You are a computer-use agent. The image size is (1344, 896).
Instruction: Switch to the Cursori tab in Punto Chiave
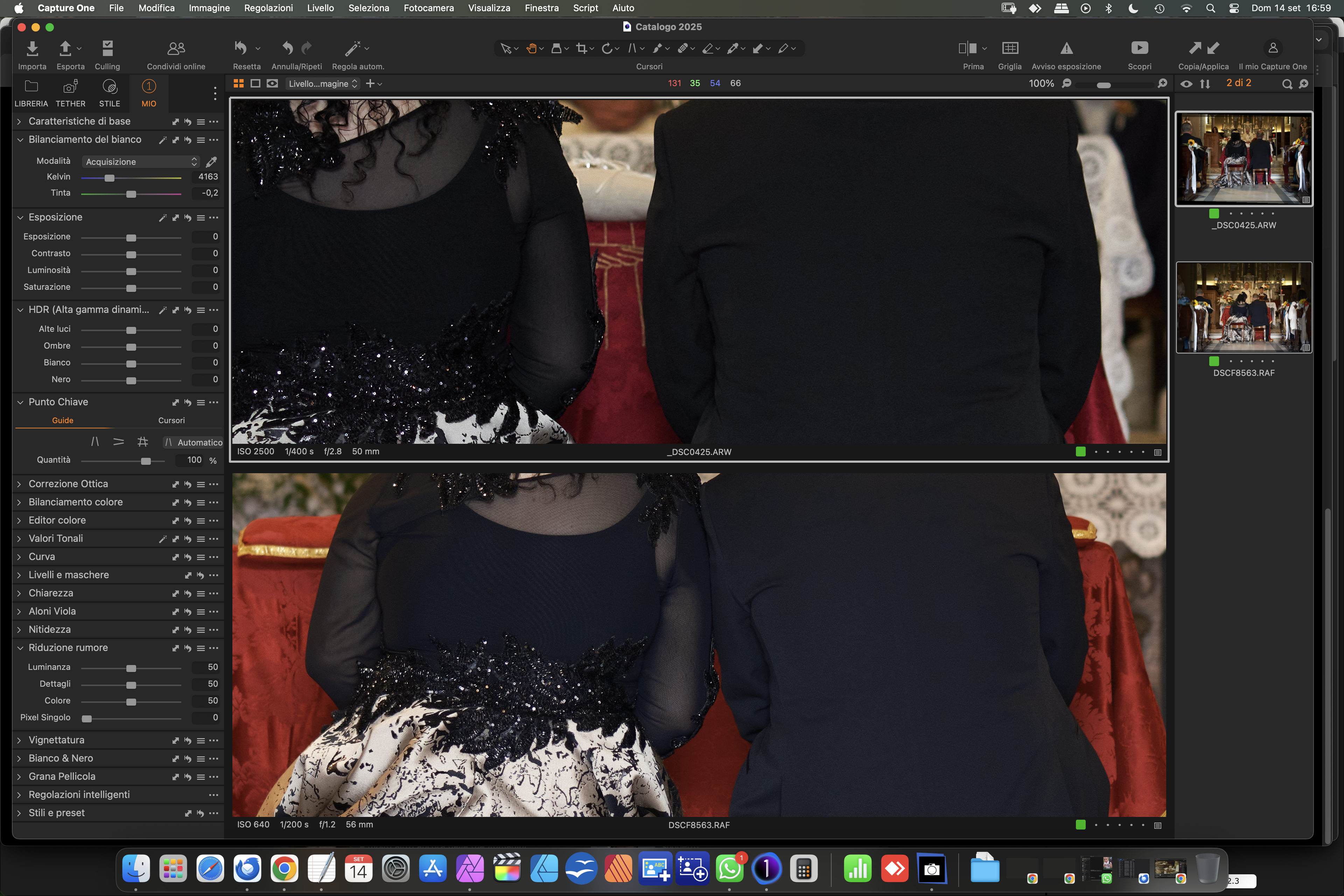[171, 421]
